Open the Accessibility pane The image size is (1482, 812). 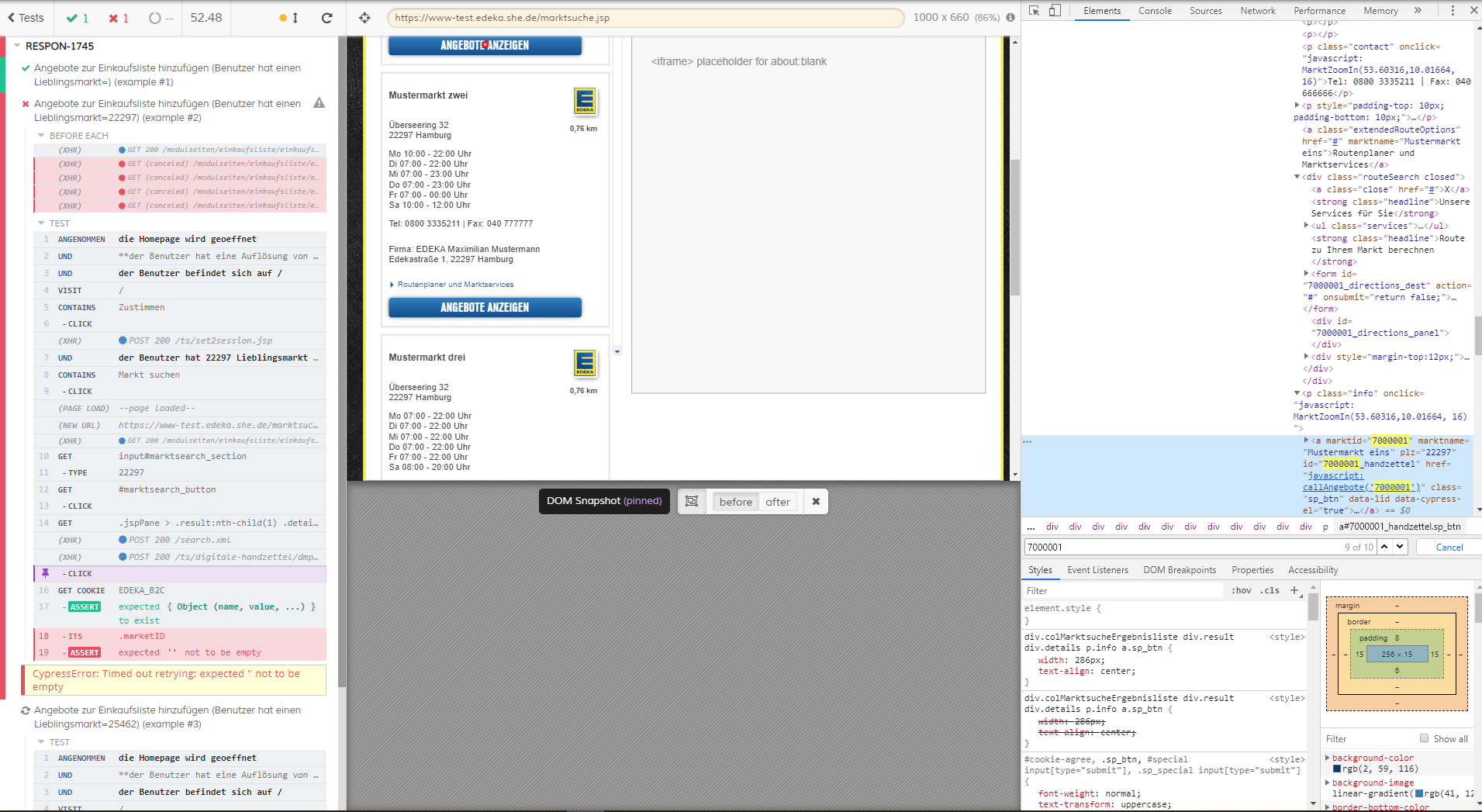1313,570
